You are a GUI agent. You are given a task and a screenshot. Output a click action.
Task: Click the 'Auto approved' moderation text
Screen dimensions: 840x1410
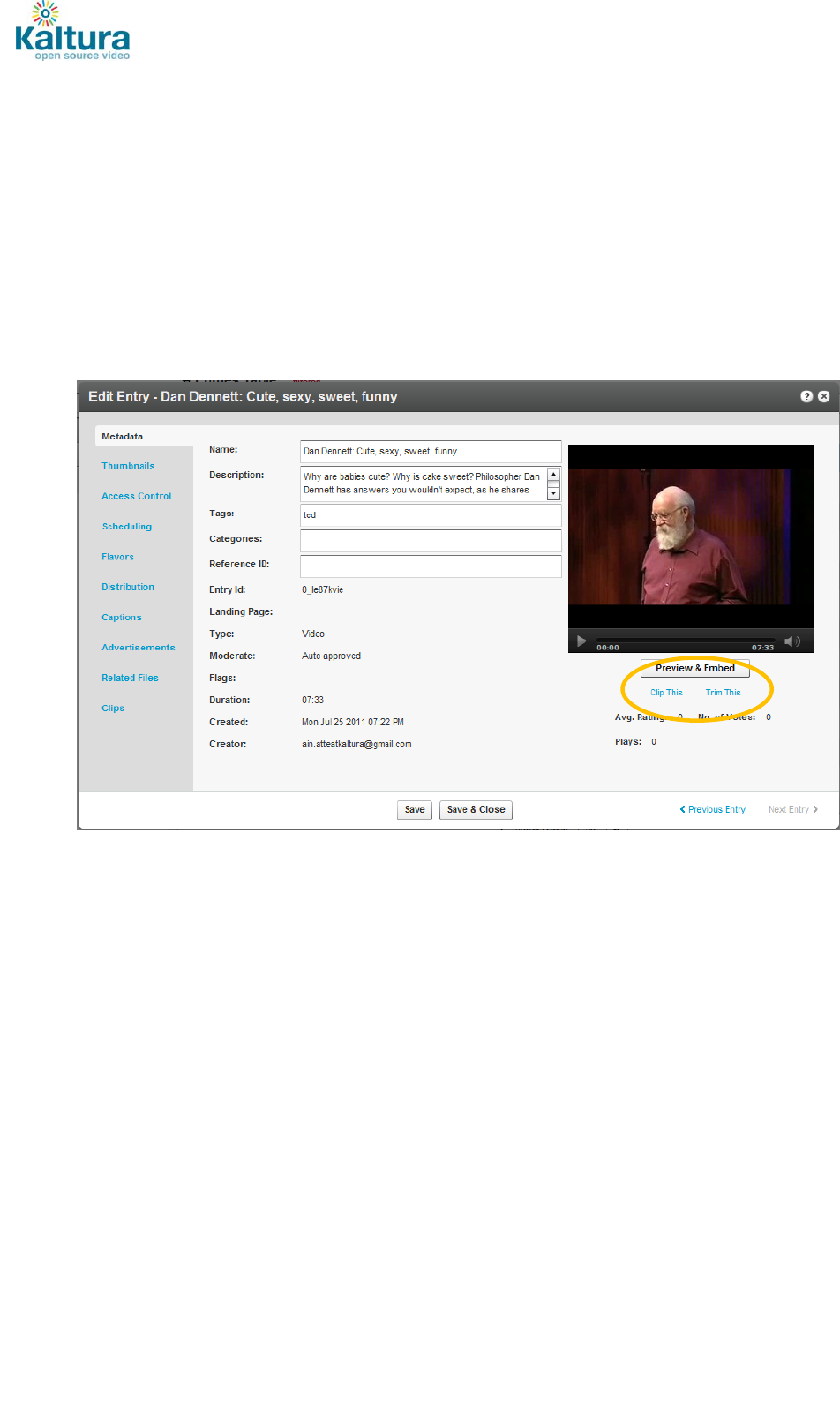331,656
